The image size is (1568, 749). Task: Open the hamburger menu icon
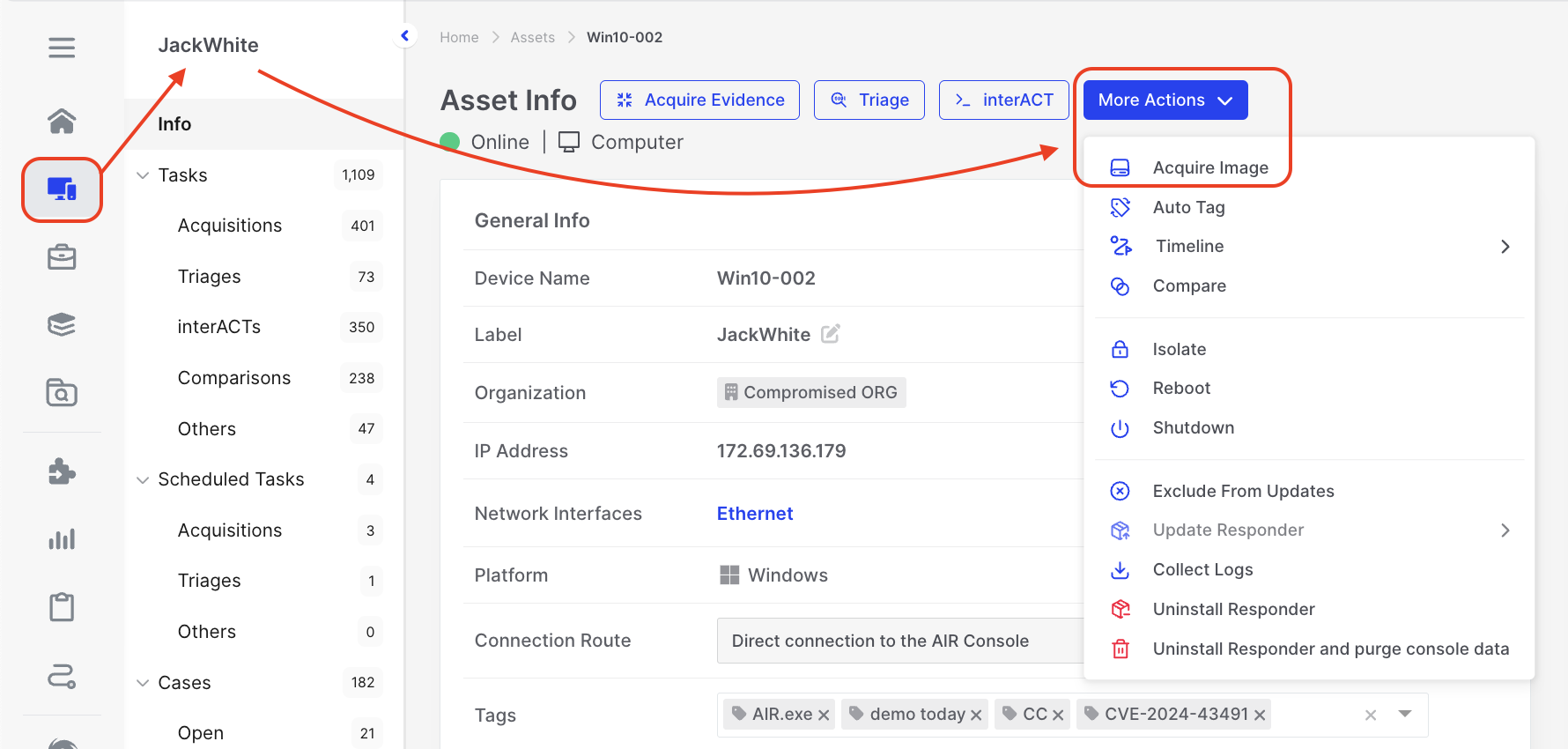pos(62,48)
